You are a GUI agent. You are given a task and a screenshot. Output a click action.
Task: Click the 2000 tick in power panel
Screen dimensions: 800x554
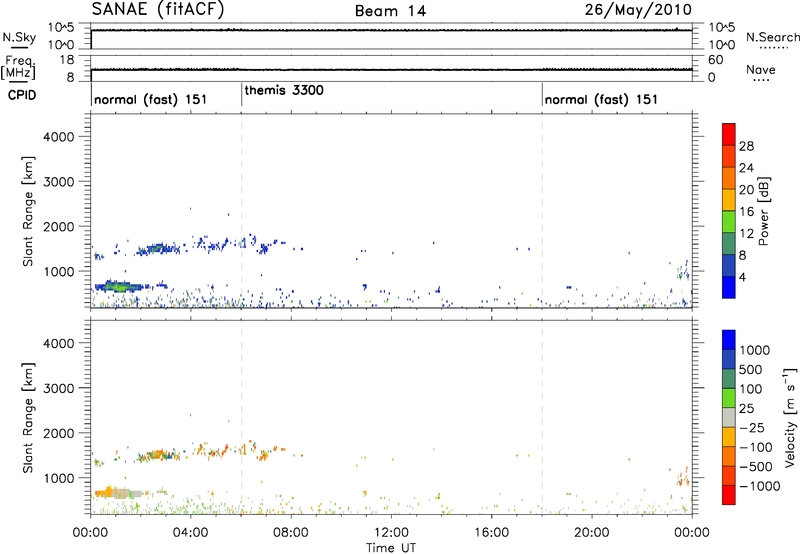click(58, 226)
